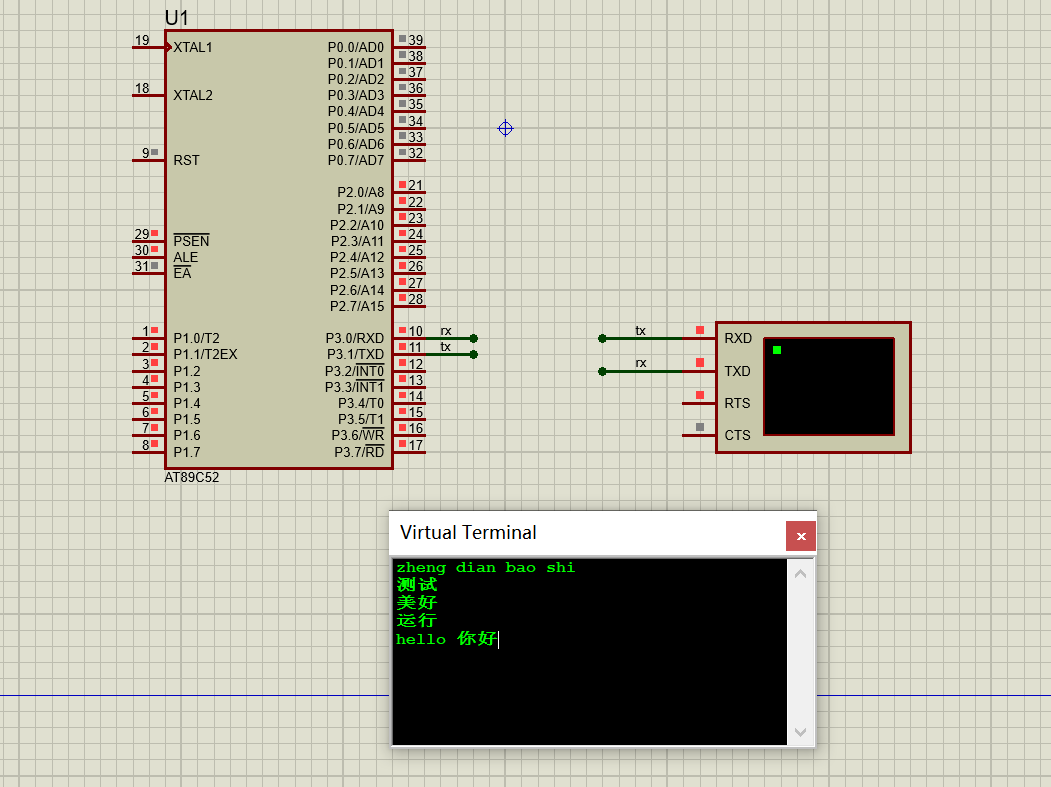Screen dimensions: 1051x787
Task: Click the P0.0/AD0 pin label
Action: click(x=356, y=48)
